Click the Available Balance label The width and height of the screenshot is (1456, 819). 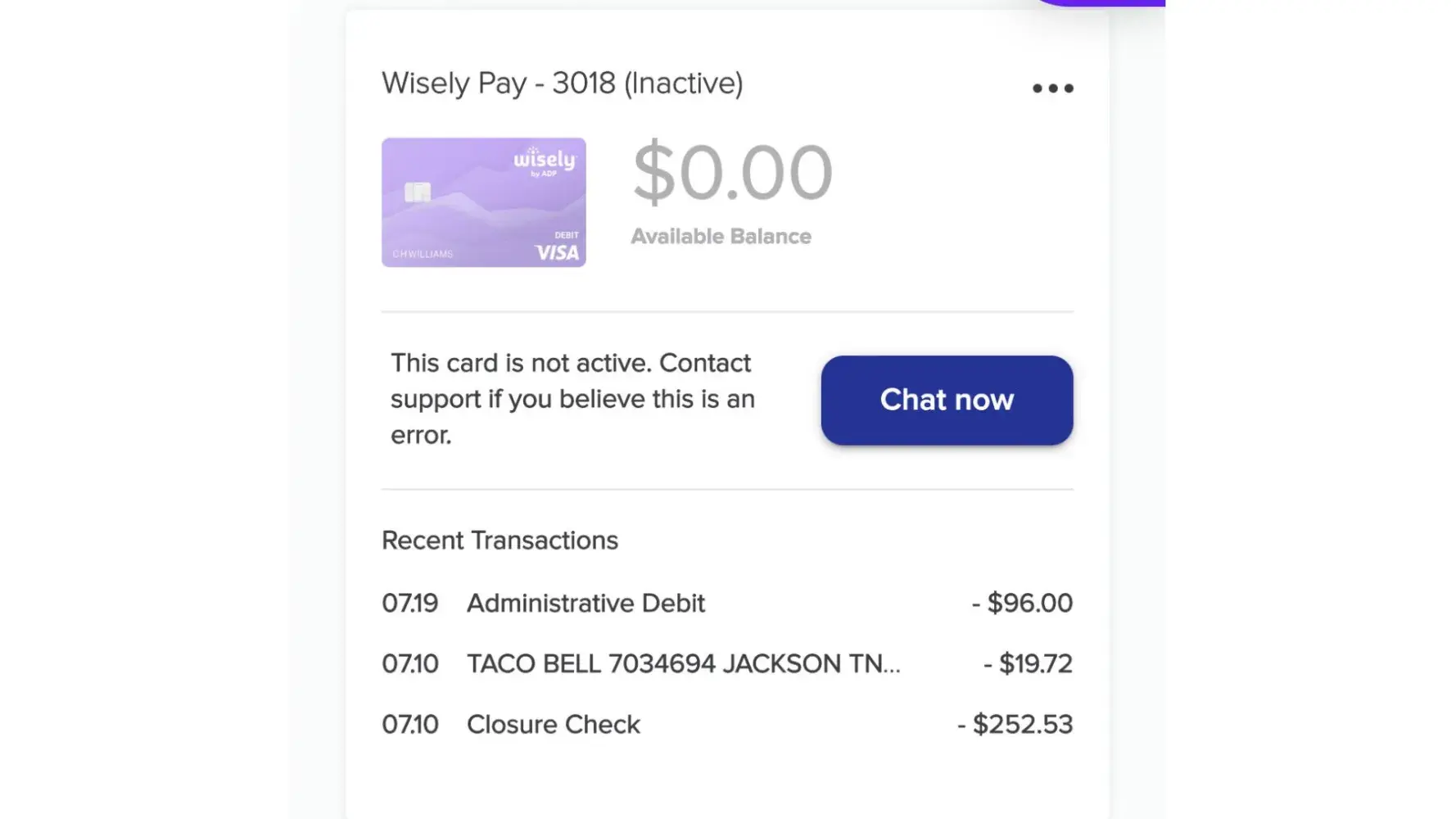click(x=721, y=237)
